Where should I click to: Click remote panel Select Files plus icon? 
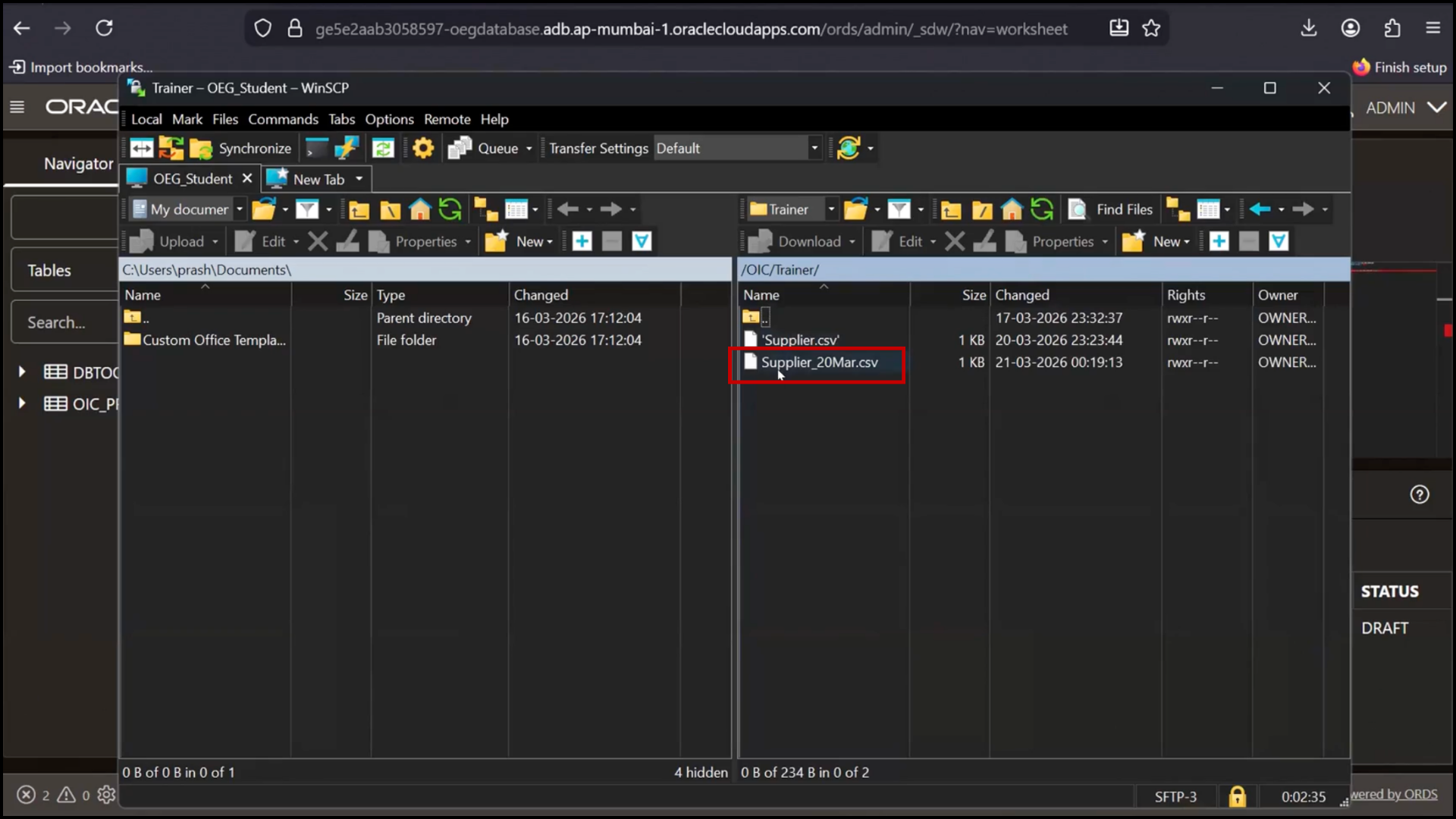(x=1219, y=242)
